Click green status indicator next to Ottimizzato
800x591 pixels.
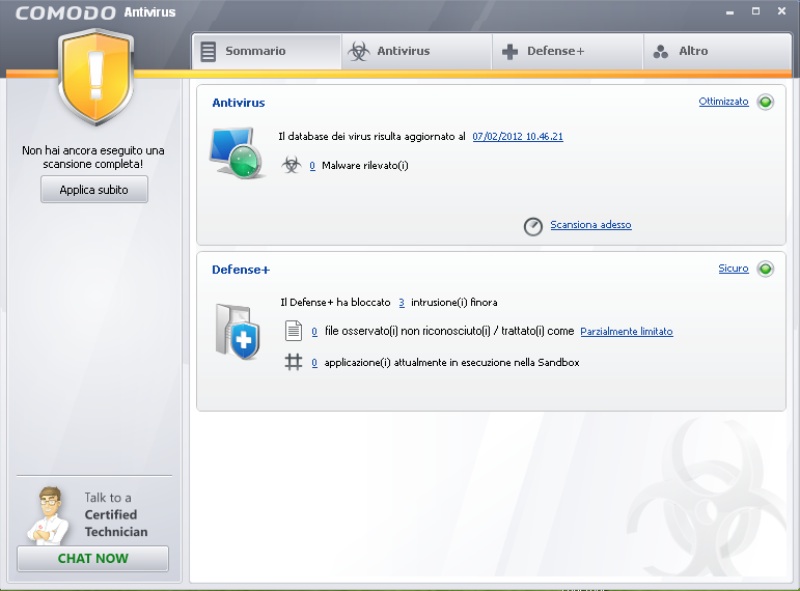click(x=765, y=102)
